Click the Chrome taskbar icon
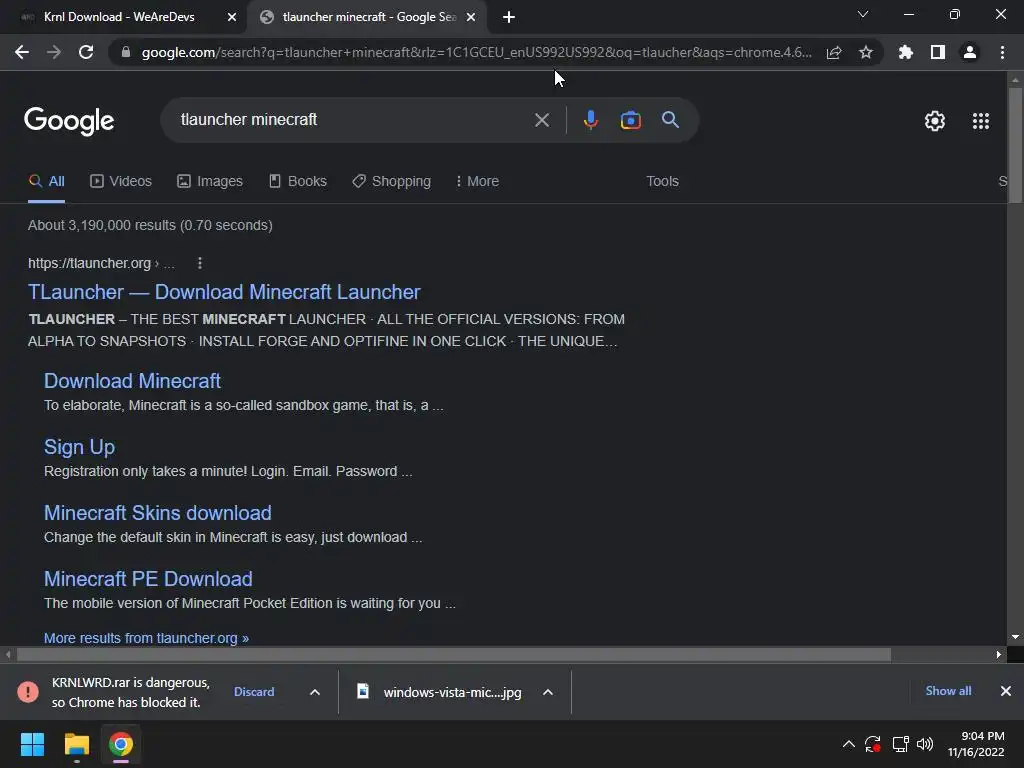Viewport: 1024px width, 768px height. [121, 744]
